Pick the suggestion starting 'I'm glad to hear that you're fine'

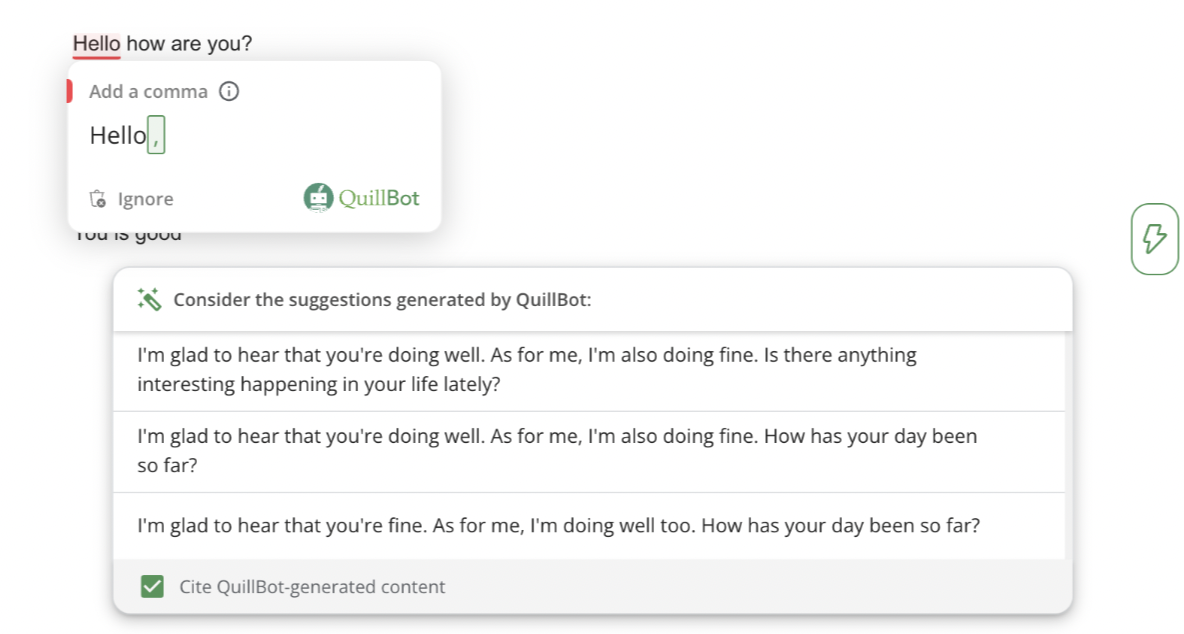[558, 524]
